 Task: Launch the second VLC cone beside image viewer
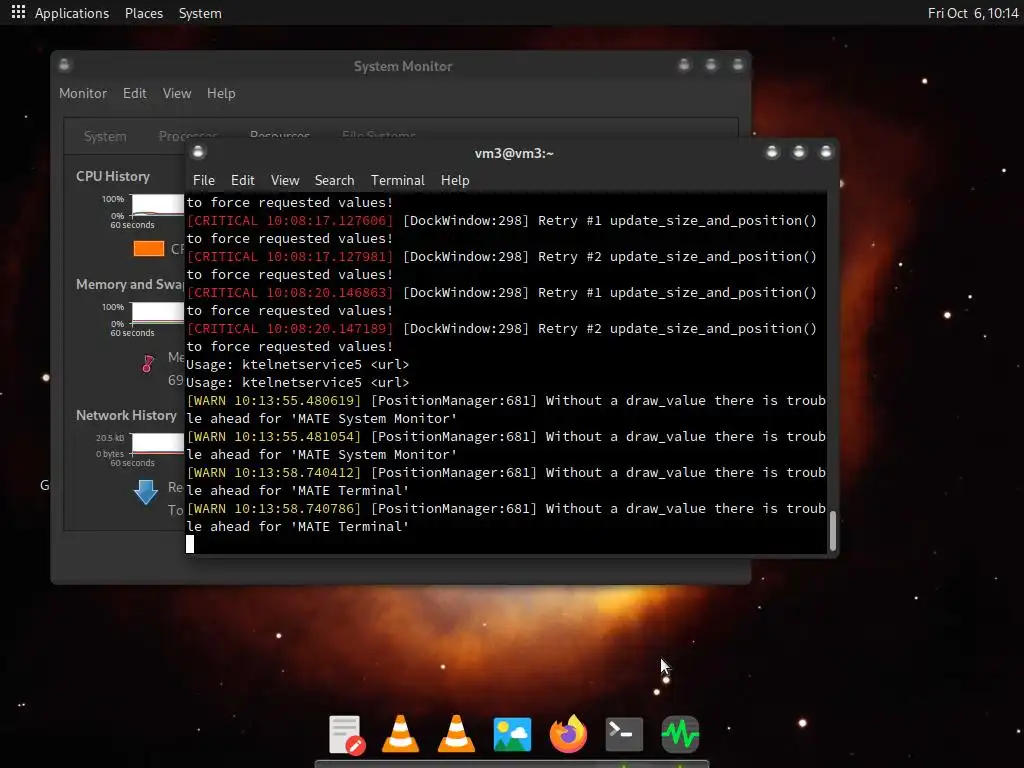click(456, 733)
